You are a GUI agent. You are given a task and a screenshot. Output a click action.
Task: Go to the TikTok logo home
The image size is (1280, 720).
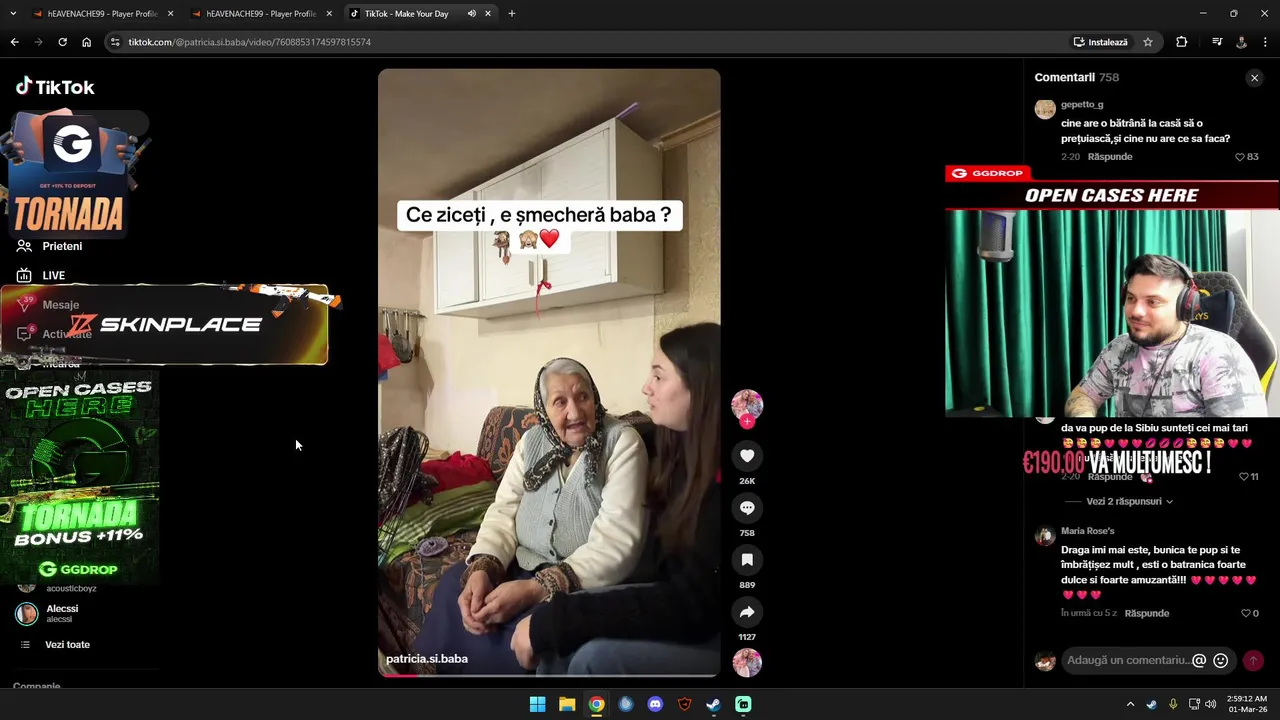[55, 87]
